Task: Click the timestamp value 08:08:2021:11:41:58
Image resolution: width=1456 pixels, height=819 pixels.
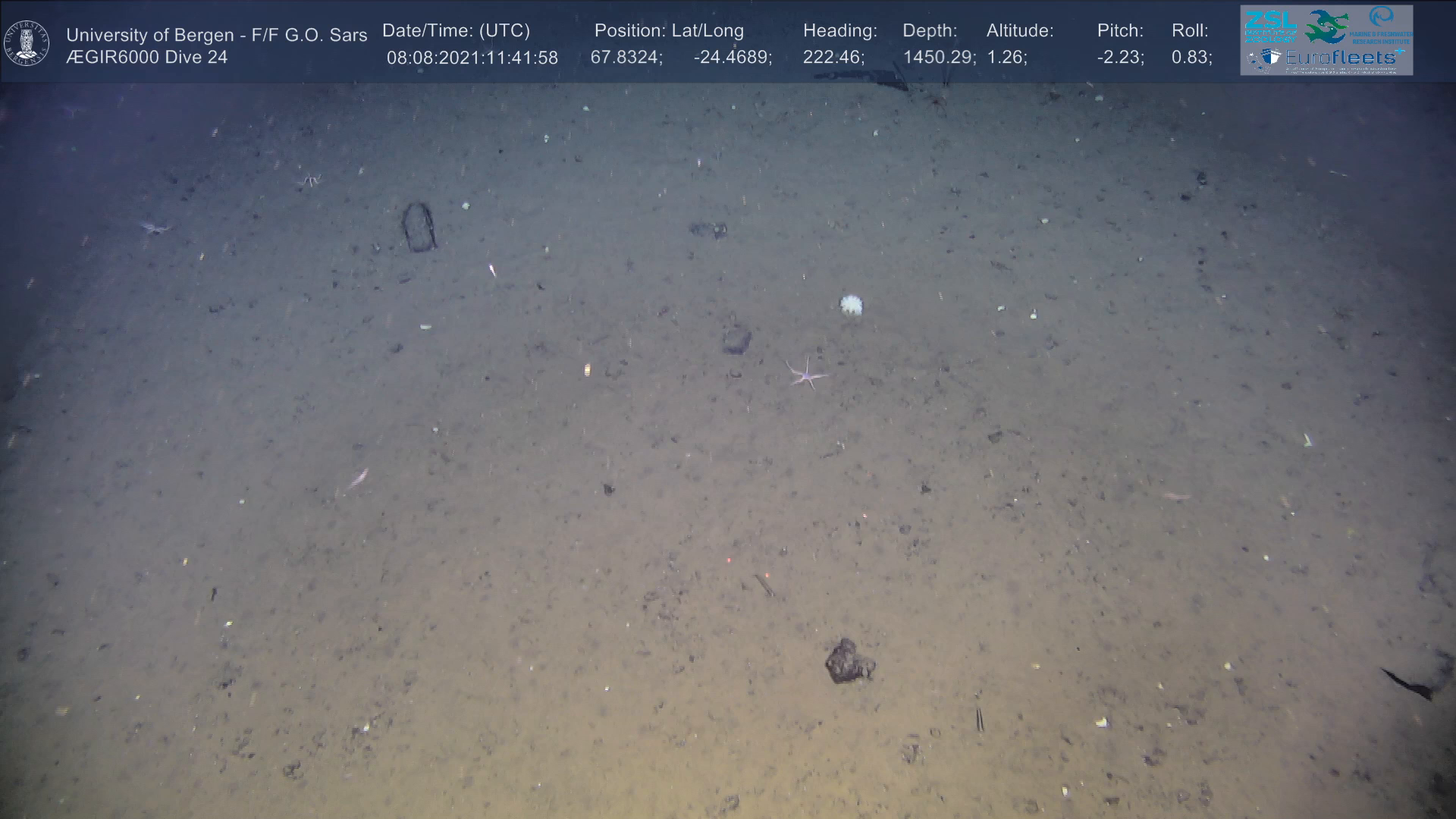Action: click(472, 58)
